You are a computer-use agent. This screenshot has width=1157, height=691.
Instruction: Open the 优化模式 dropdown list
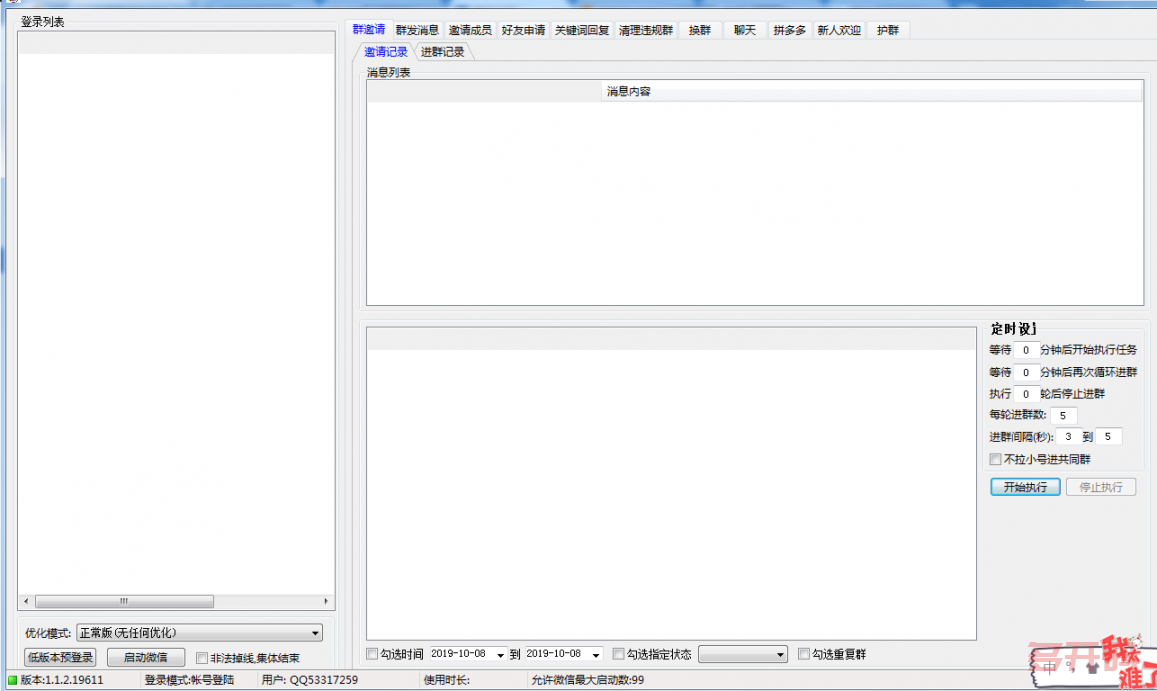tap(316, 633)
